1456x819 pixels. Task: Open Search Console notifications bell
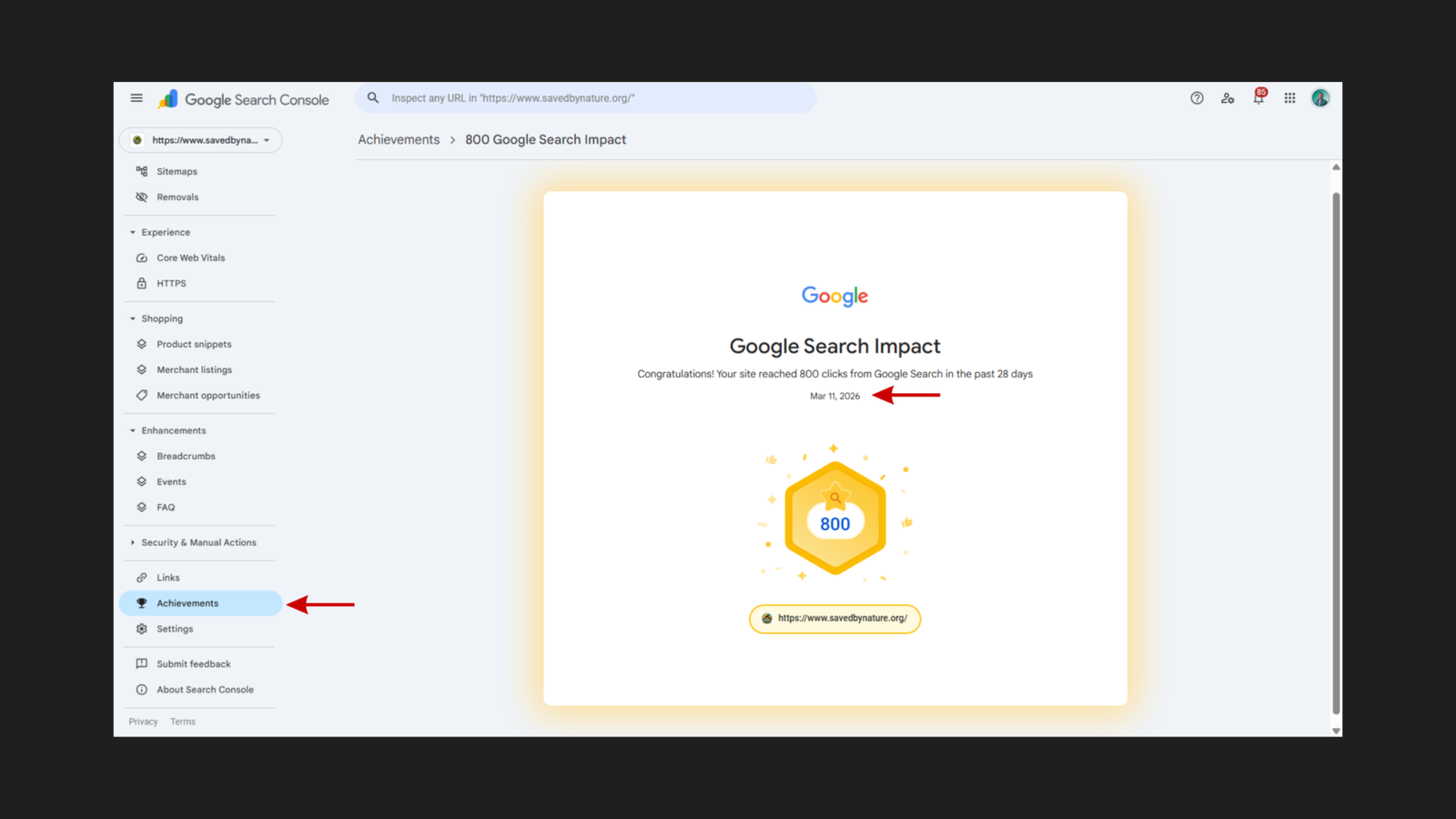(1259, 97)
